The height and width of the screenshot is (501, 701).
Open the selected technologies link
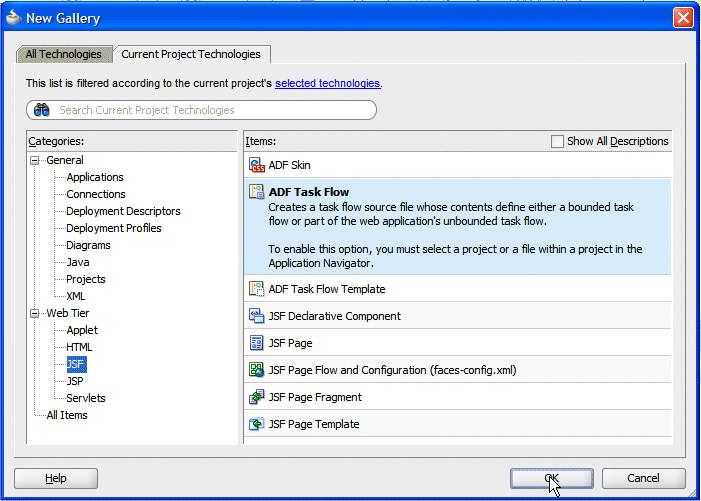[x=327, y=83]
